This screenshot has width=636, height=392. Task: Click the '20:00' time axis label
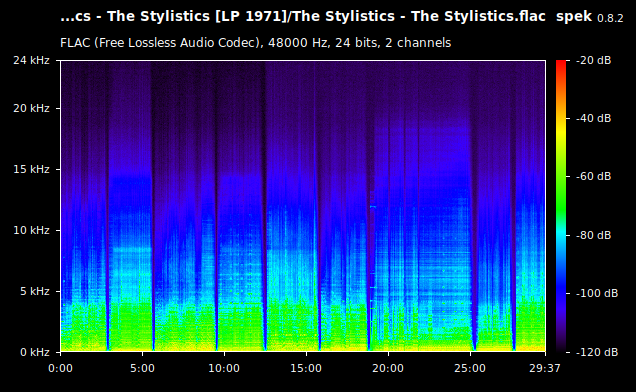[x=388, y=368]
